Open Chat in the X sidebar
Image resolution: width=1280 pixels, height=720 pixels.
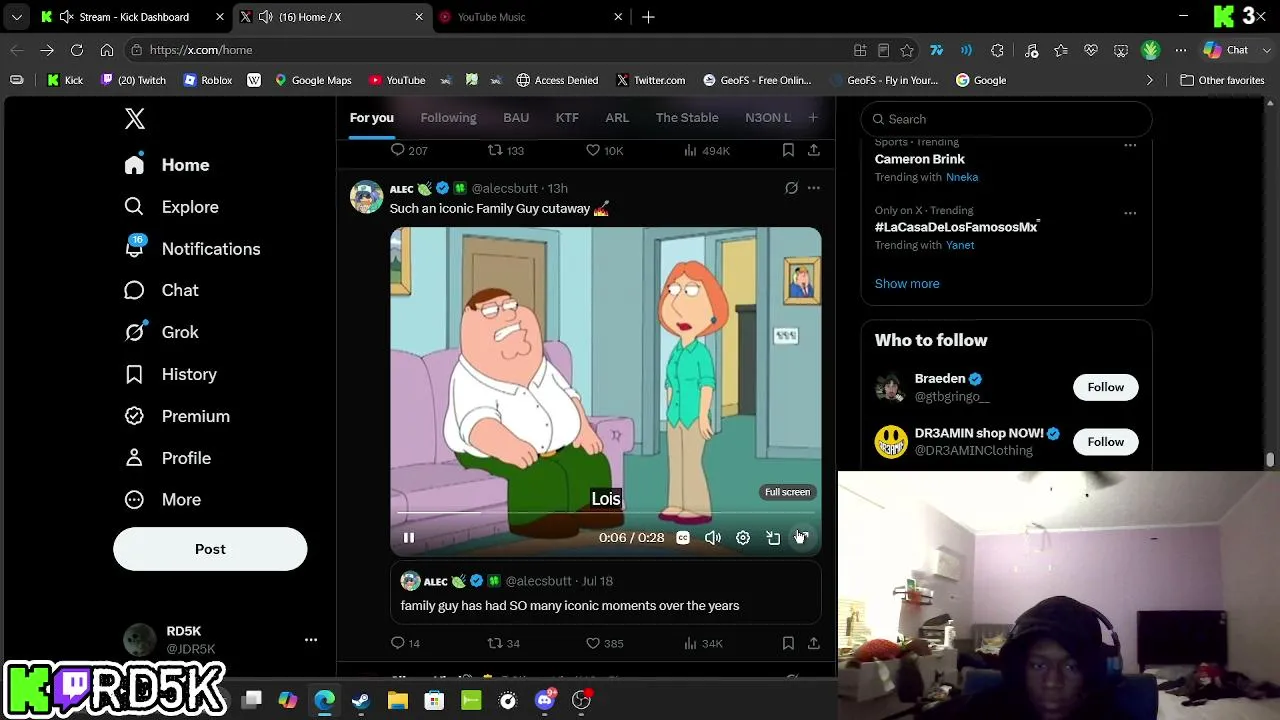(161, 290)
